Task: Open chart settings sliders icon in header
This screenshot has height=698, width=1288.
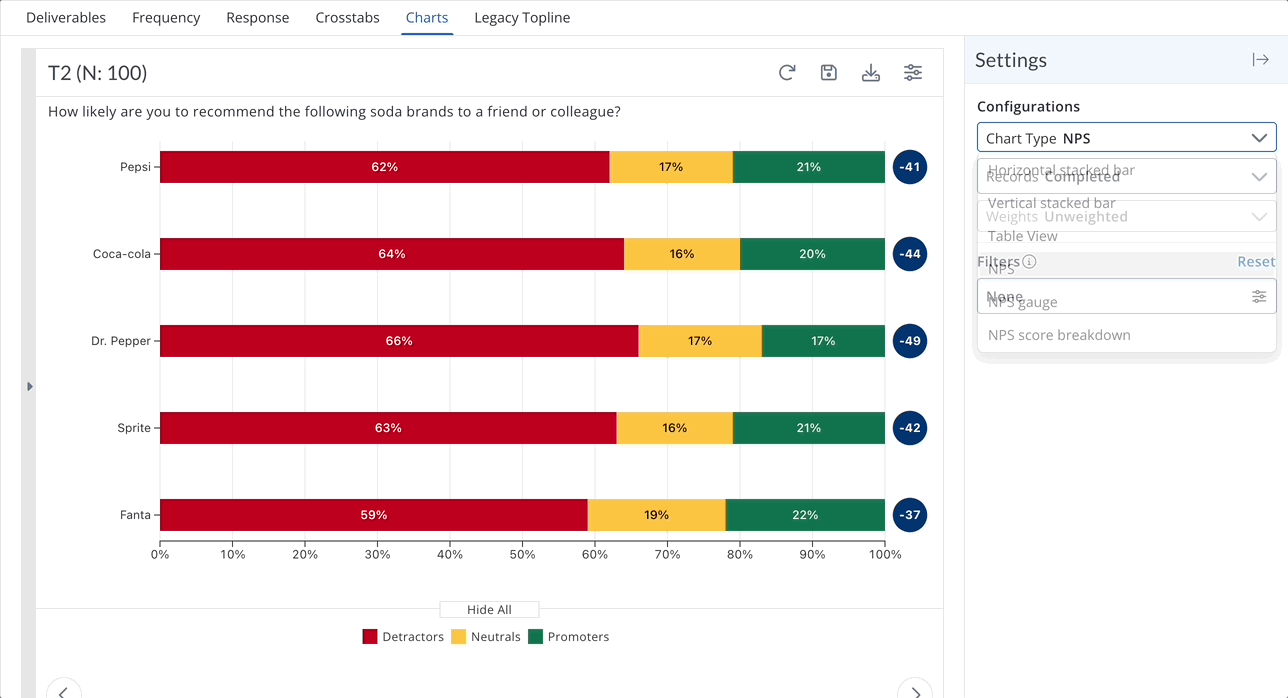Action: 913,73
